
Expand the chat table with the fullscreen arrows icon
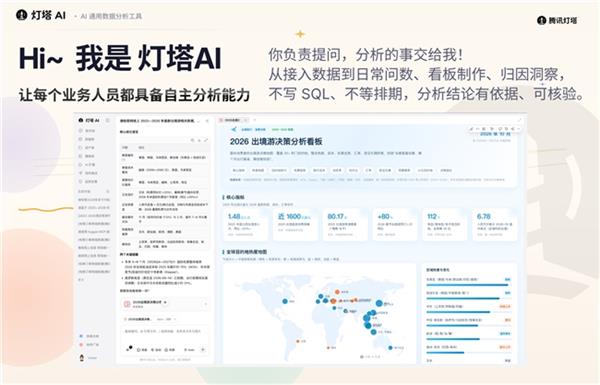(x=206, y=140)
